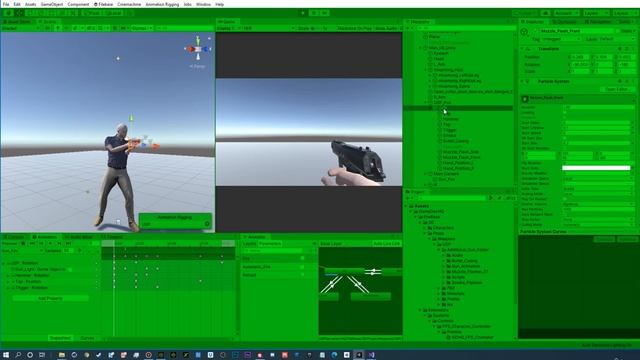Toggle Mute Audio in Game view
640x360 pixels.
[x=387, y=28]
